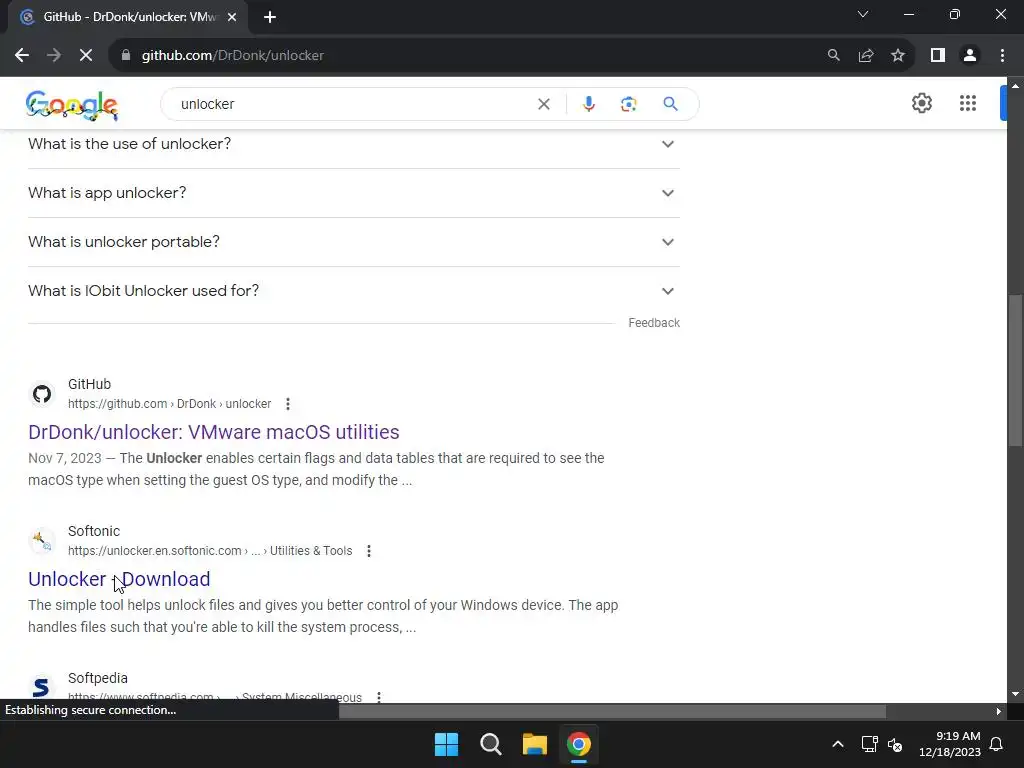Open a new tab with plus button

[270, 17]
